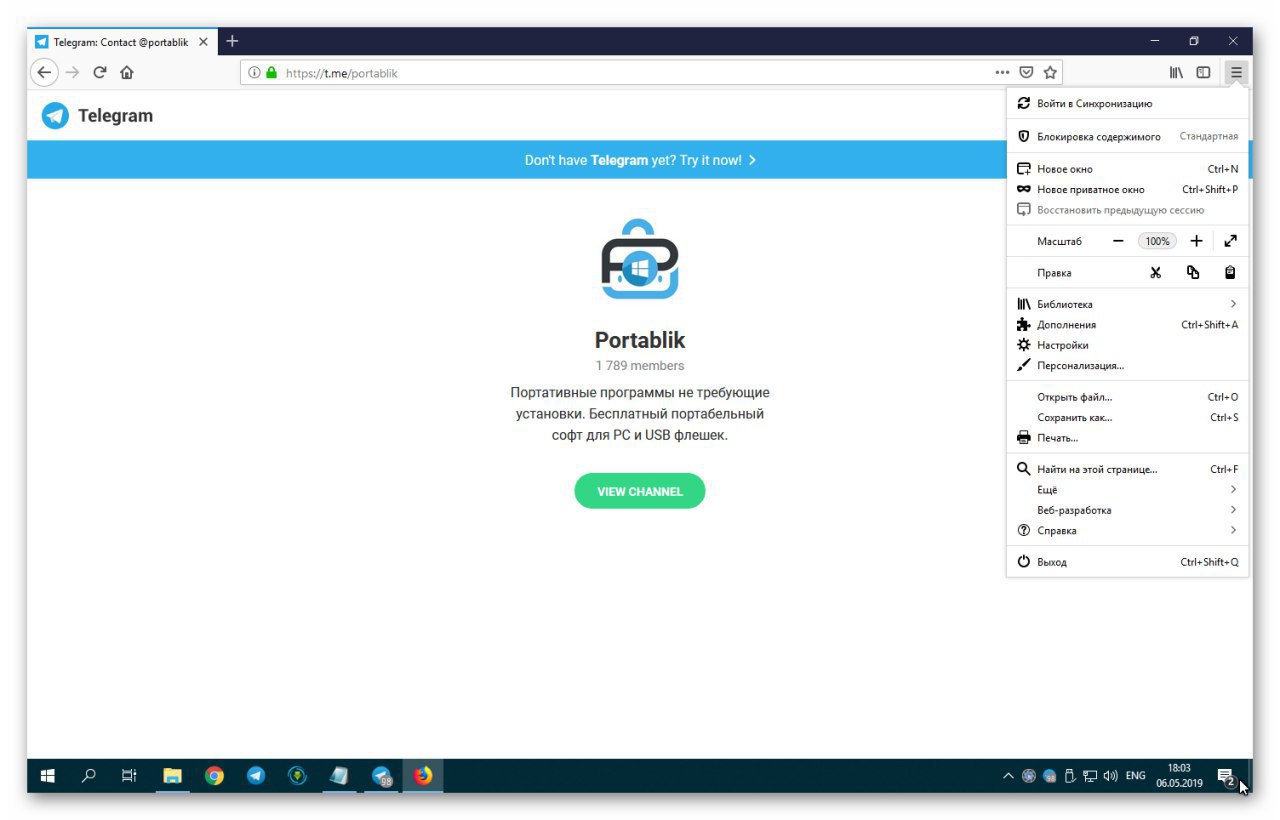This screenshot has height=820, width=1280.
Task: Open the Windows Start menu
Action: (47, 775)
